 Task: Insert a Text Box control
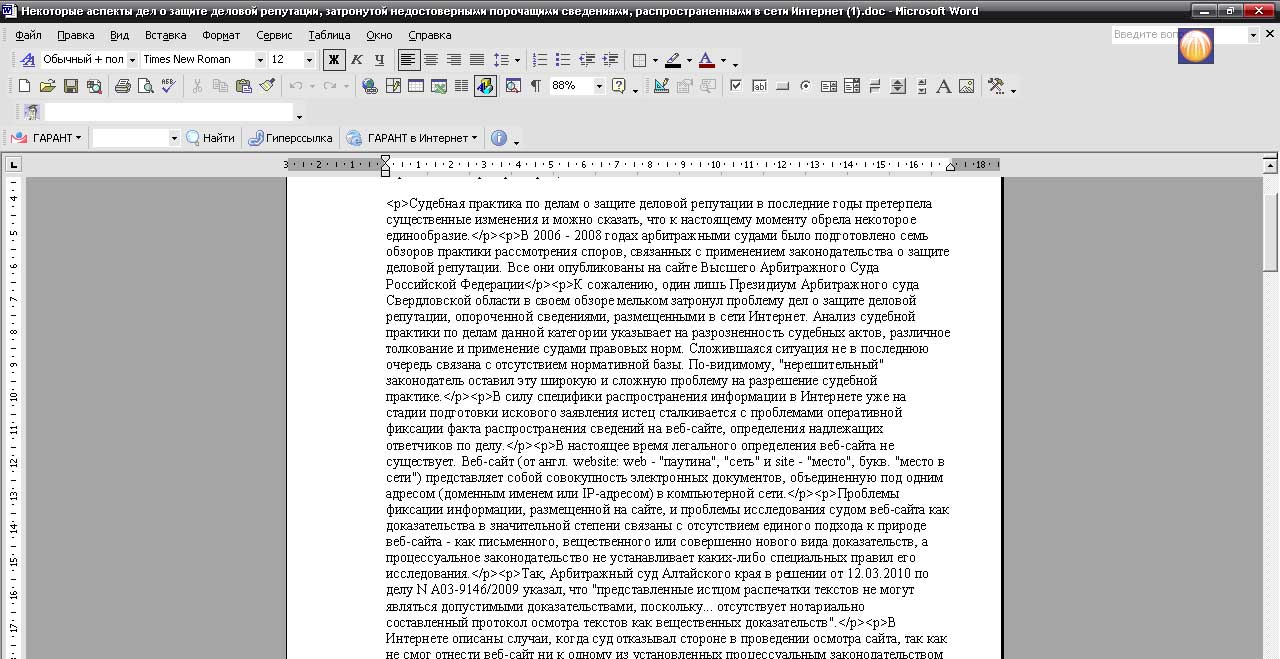pos(759,86)
